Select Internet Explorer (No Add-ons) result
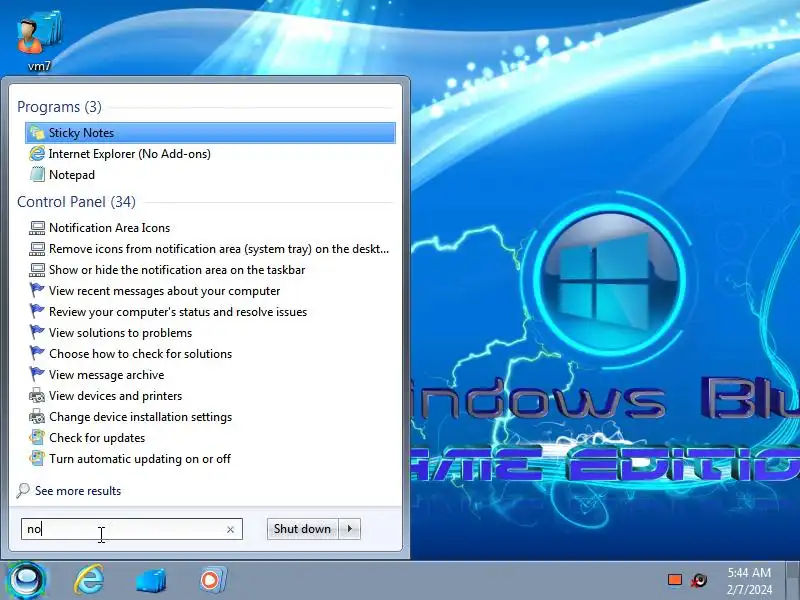Image resolution: width=800 pixels, height=600 pixels. pos(210,154)
